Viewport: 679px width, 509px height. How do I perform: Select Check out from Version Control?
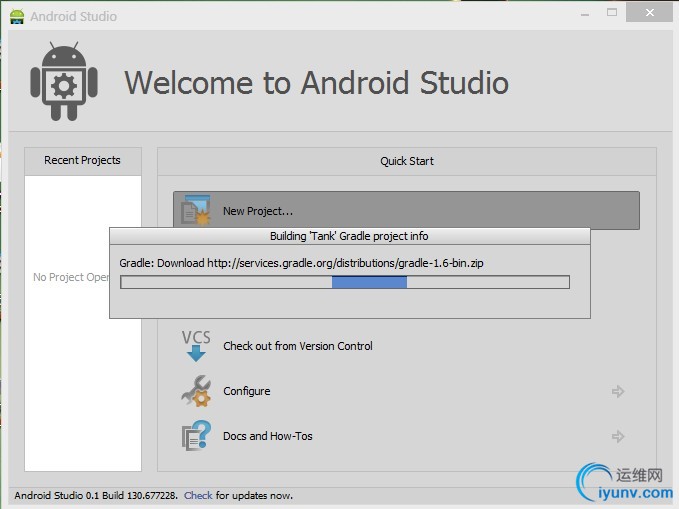(298, 346)
